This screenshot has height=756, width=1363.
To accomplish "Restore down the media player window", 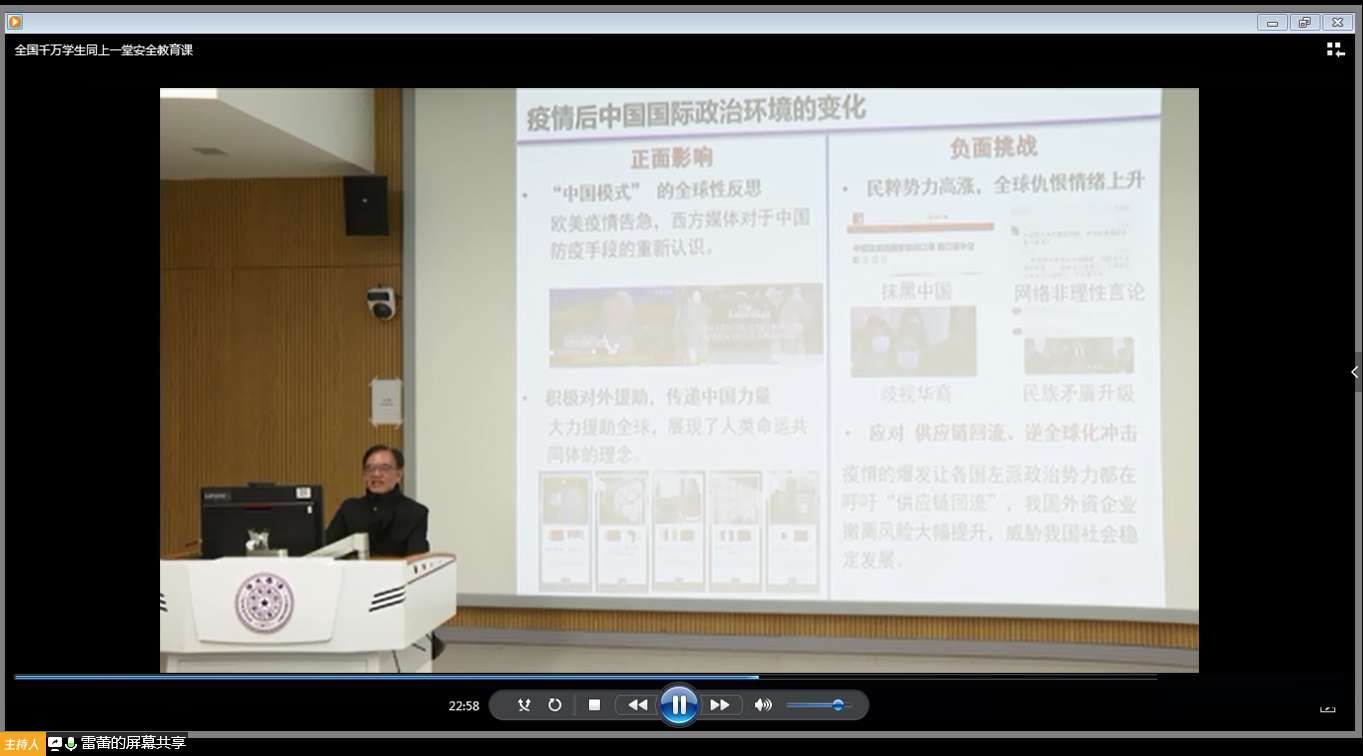I will (1304, 22).
